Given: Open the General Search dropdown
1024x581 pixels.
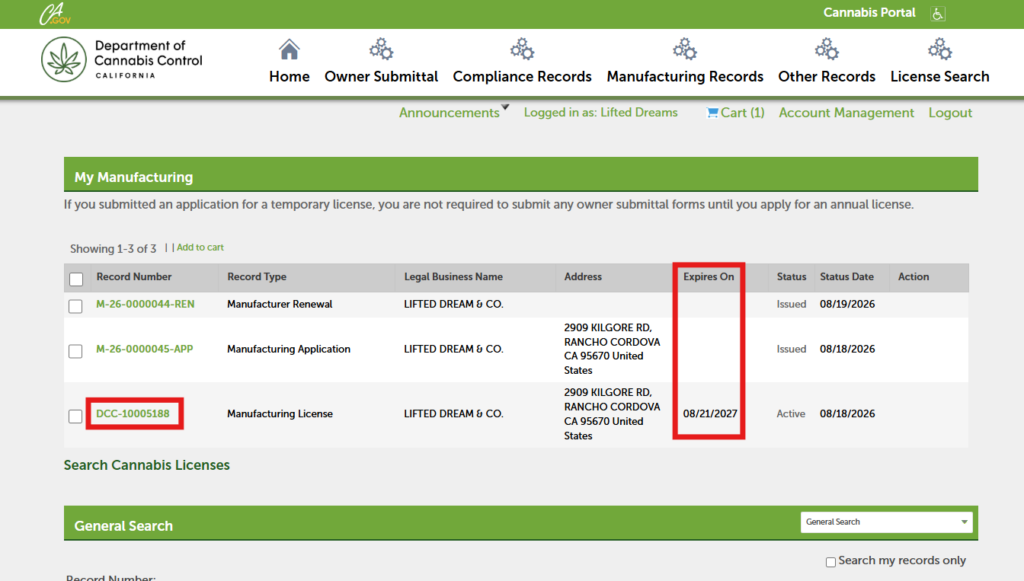Looking at the screenshot, I should [x=886, y=522].
